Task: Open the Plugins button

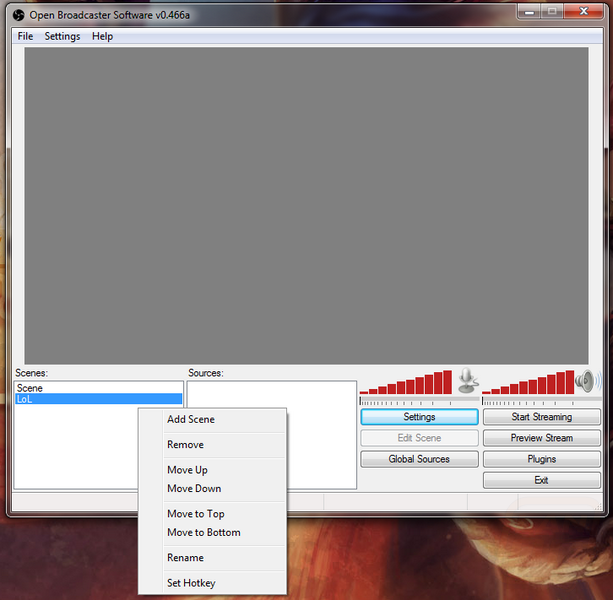Action: click(541, 459)
